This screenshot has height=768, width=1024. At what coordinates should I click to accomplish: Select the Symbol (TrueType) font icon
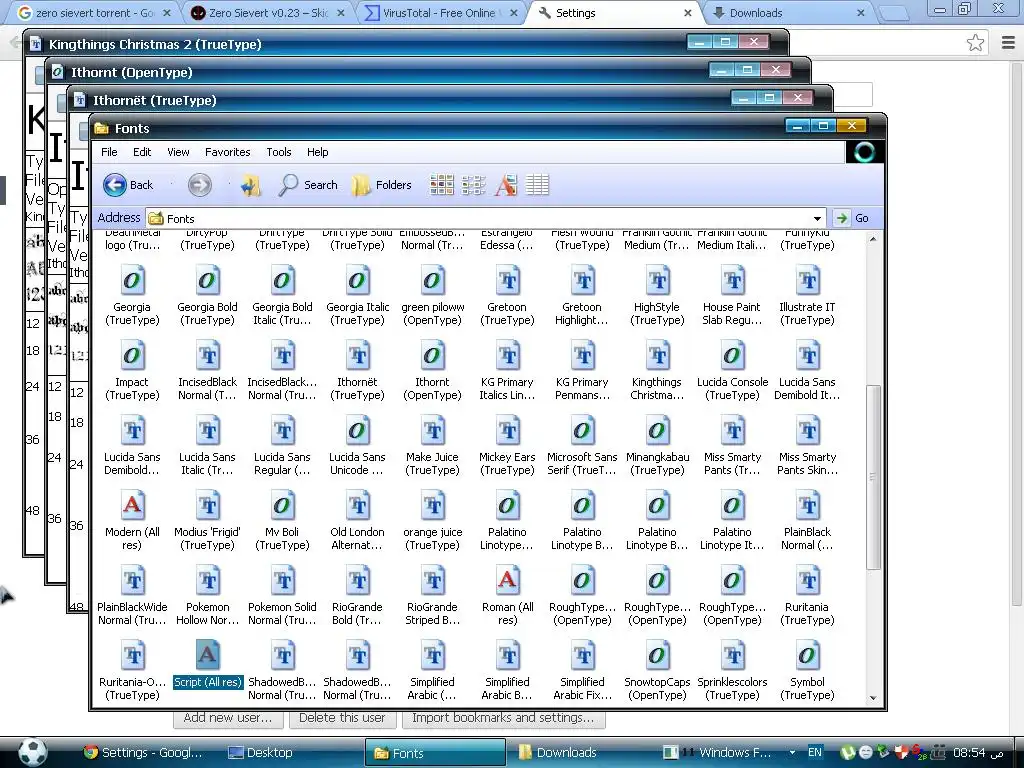(808, 655)
